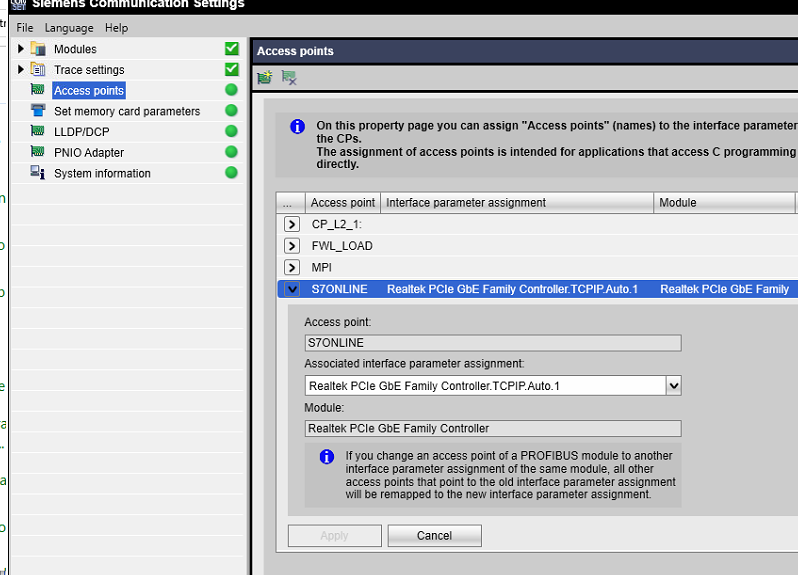798x575 pixels.
Task: Click the green status dot for System information
Action: click(231, 172)
